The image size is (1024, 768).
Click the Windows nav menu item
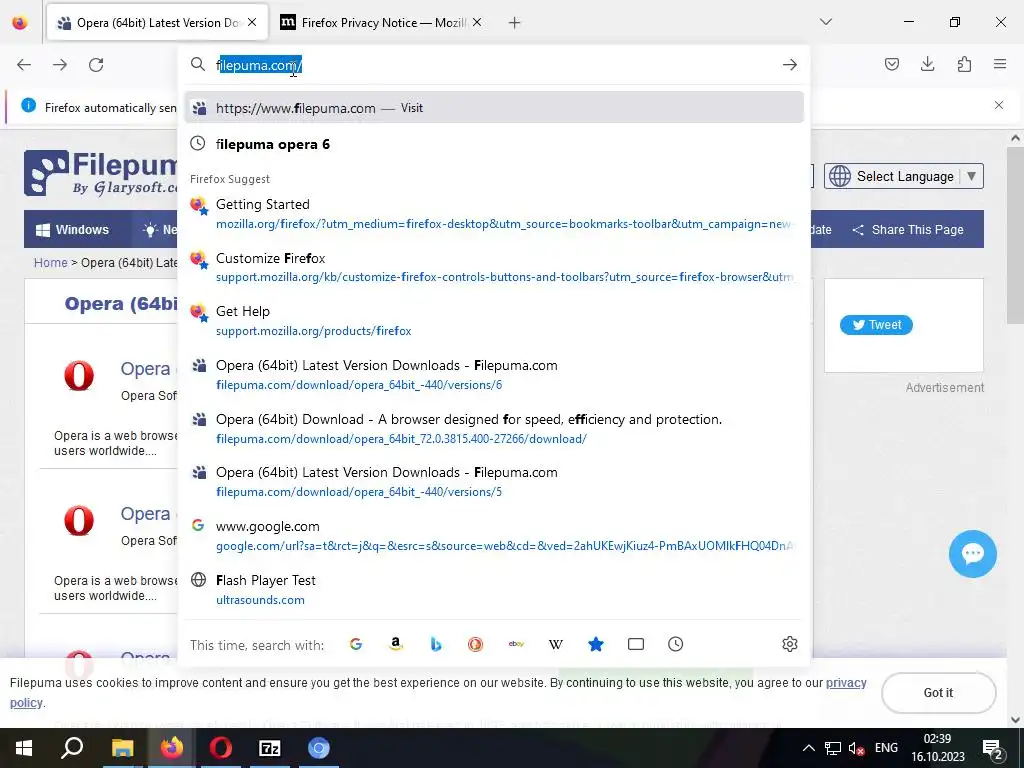[72, 230]
